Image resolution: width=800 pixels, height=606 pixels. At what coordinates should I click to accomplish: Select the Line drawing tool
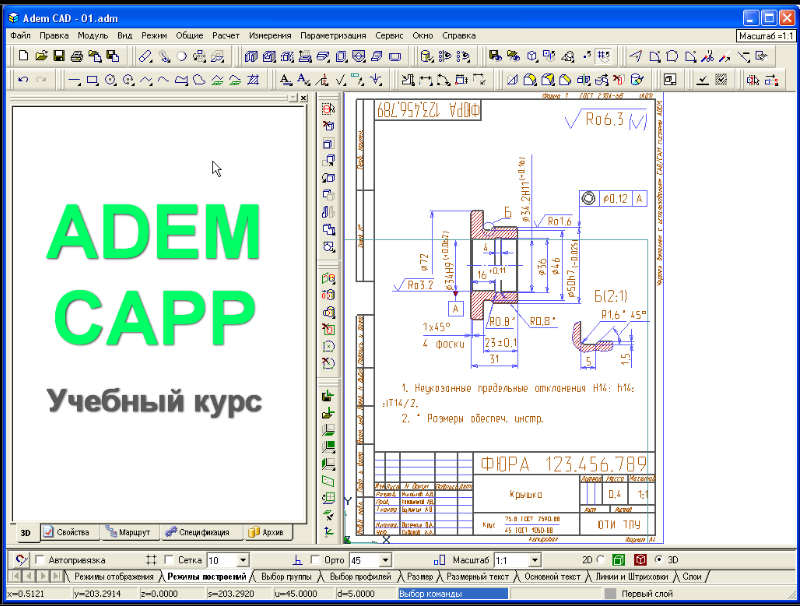[74, 80]
